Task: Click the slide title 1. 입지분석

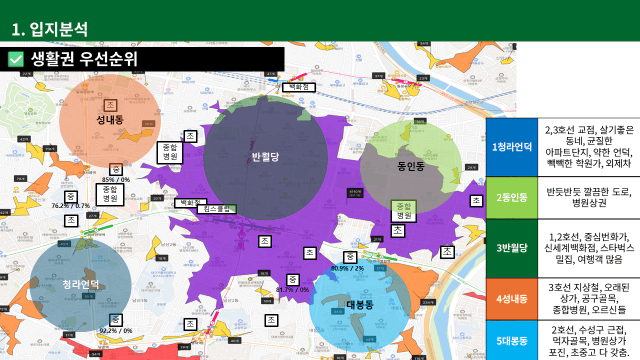Action: pos(50,29)
